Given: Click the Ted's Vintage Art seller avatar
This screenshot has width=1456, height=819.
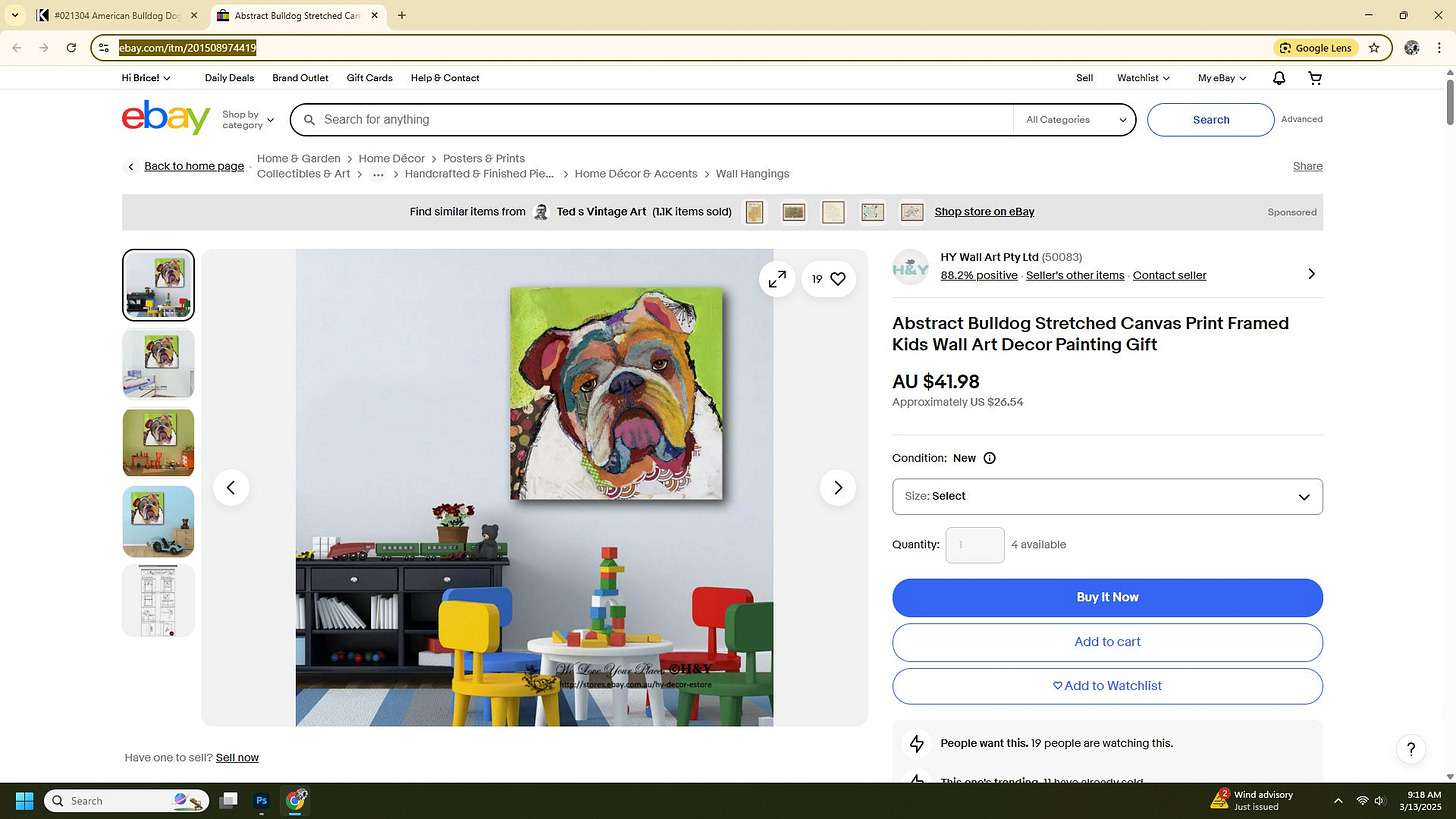Looking at the screenshot, I should click(541, 212).
